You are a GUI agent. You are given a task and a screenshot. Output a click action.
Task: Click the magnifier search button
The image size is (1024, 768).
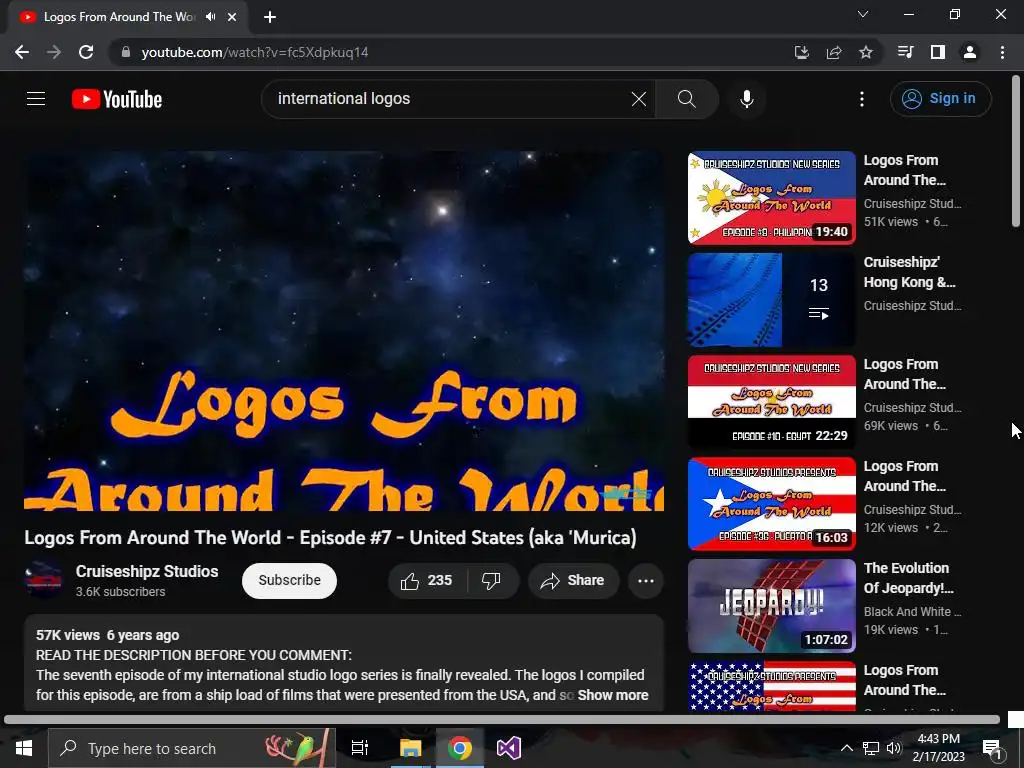686,99
